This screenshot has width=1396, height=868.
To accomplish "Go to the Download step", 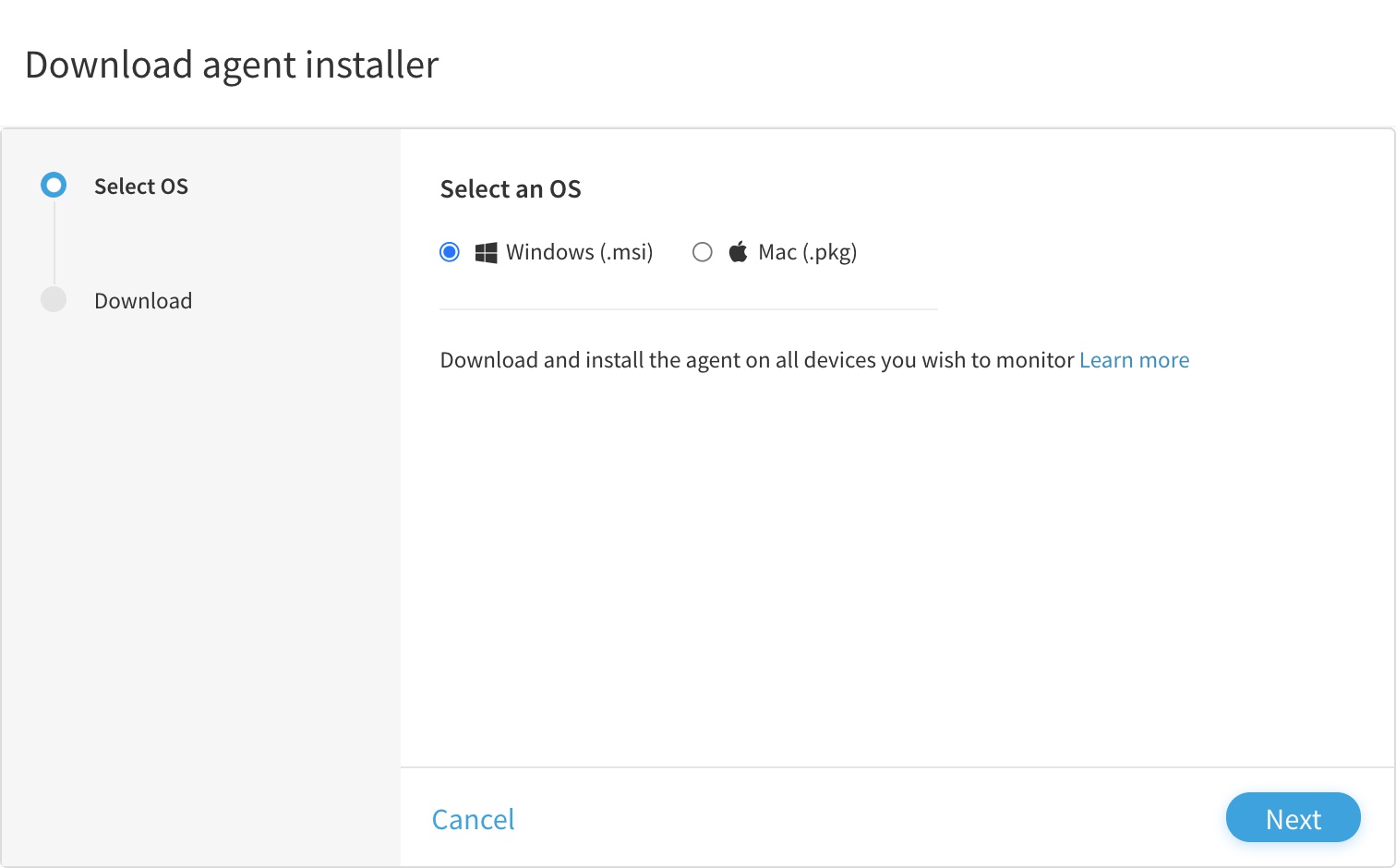I will click(143, 301).
